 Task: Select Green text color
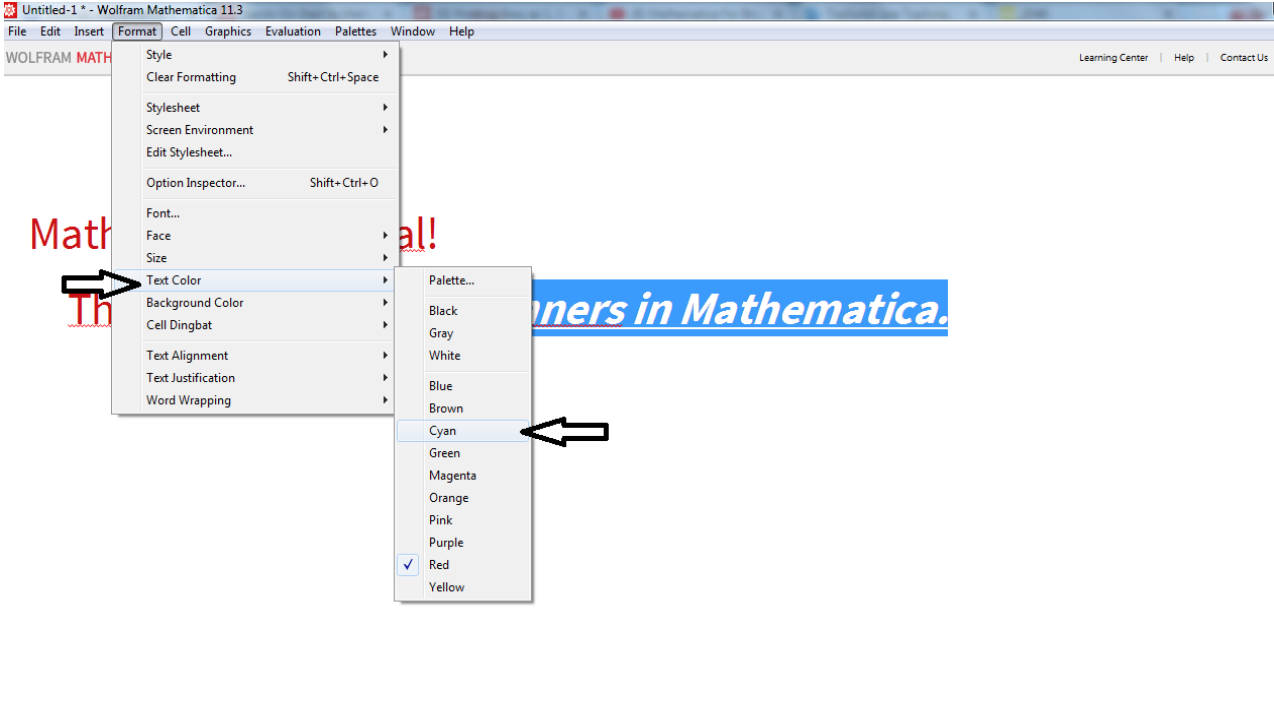[x=463, y=453]
